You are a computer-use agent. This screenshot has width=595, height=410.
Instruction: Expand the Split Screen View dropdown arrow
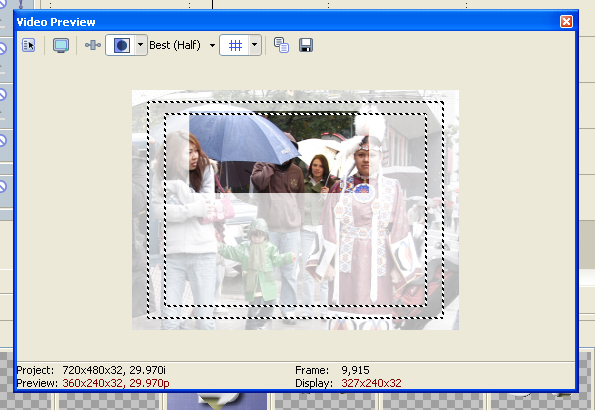pyautogui.click(x=141, y=45)
